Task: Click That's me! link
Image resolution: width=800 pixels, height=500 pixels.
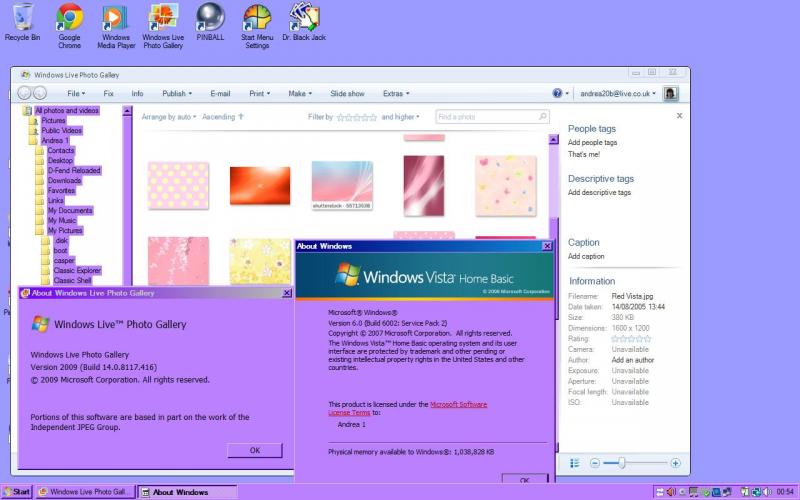Action: click(584, 154)
